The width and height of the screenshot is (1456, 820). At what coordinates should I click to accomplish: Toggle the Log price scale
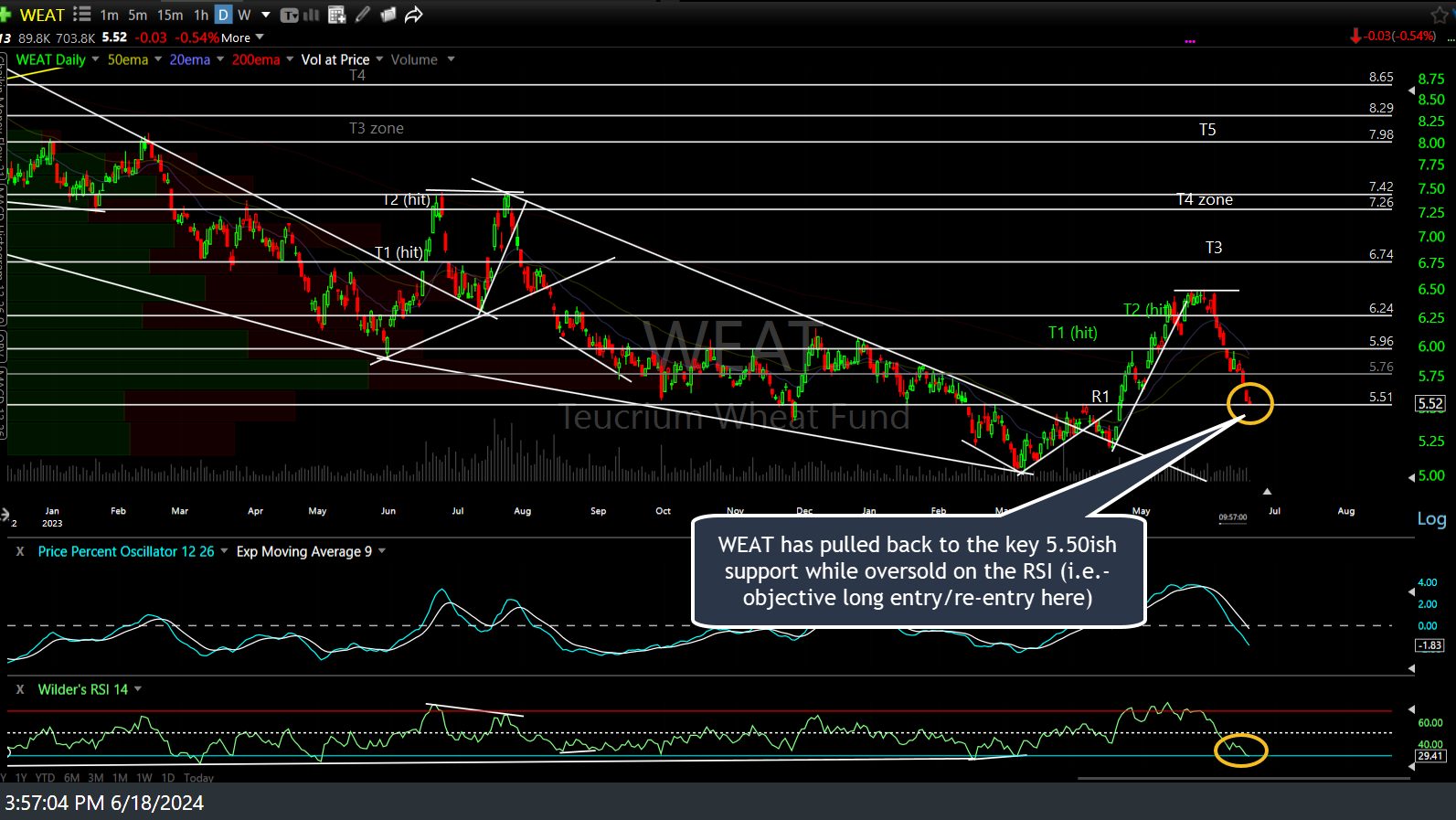tap(1430, 519)
